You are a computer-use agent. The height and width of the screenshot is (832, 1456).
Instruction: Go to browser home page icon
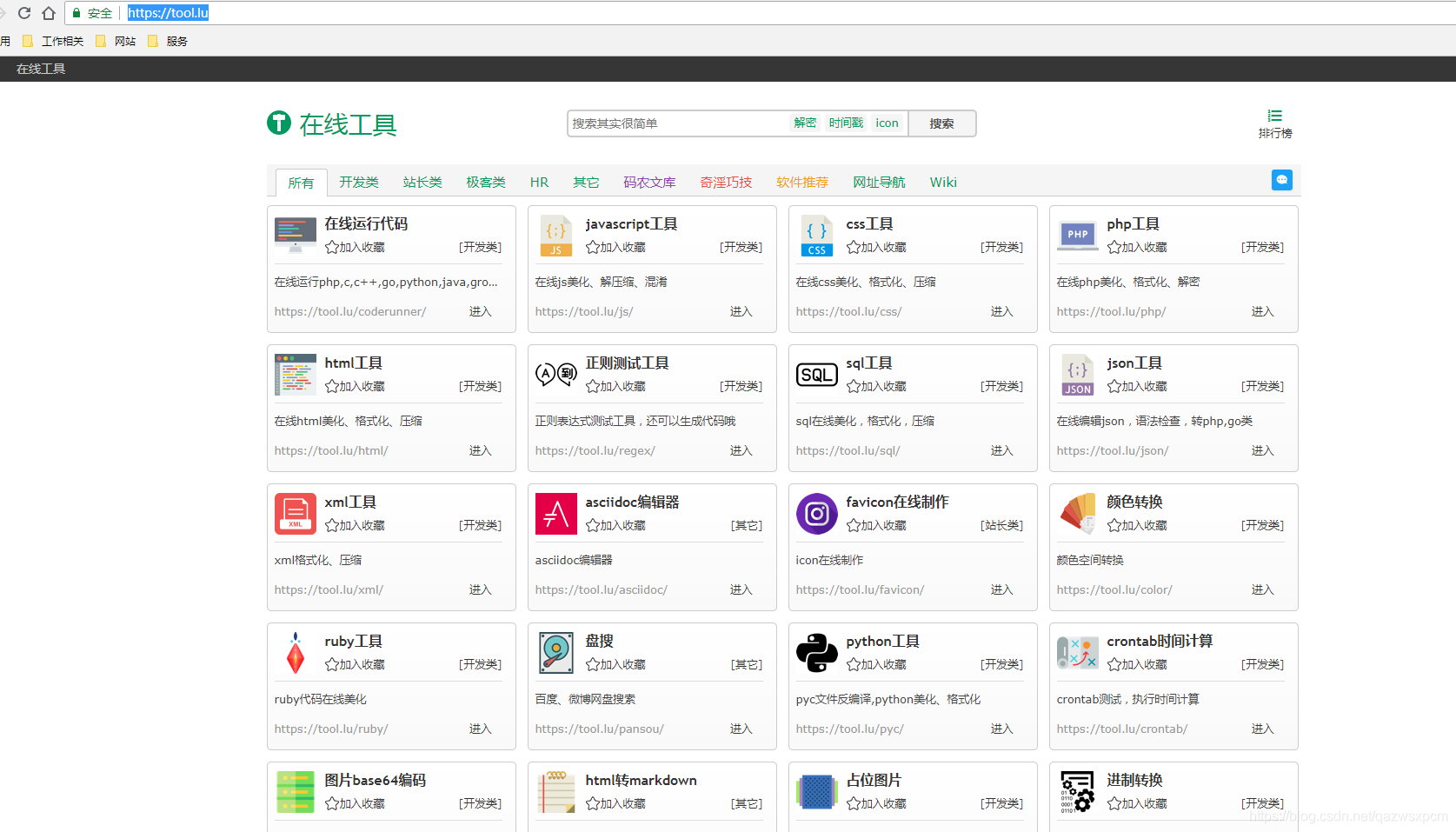pyautogui.click(x=49, y=13)
